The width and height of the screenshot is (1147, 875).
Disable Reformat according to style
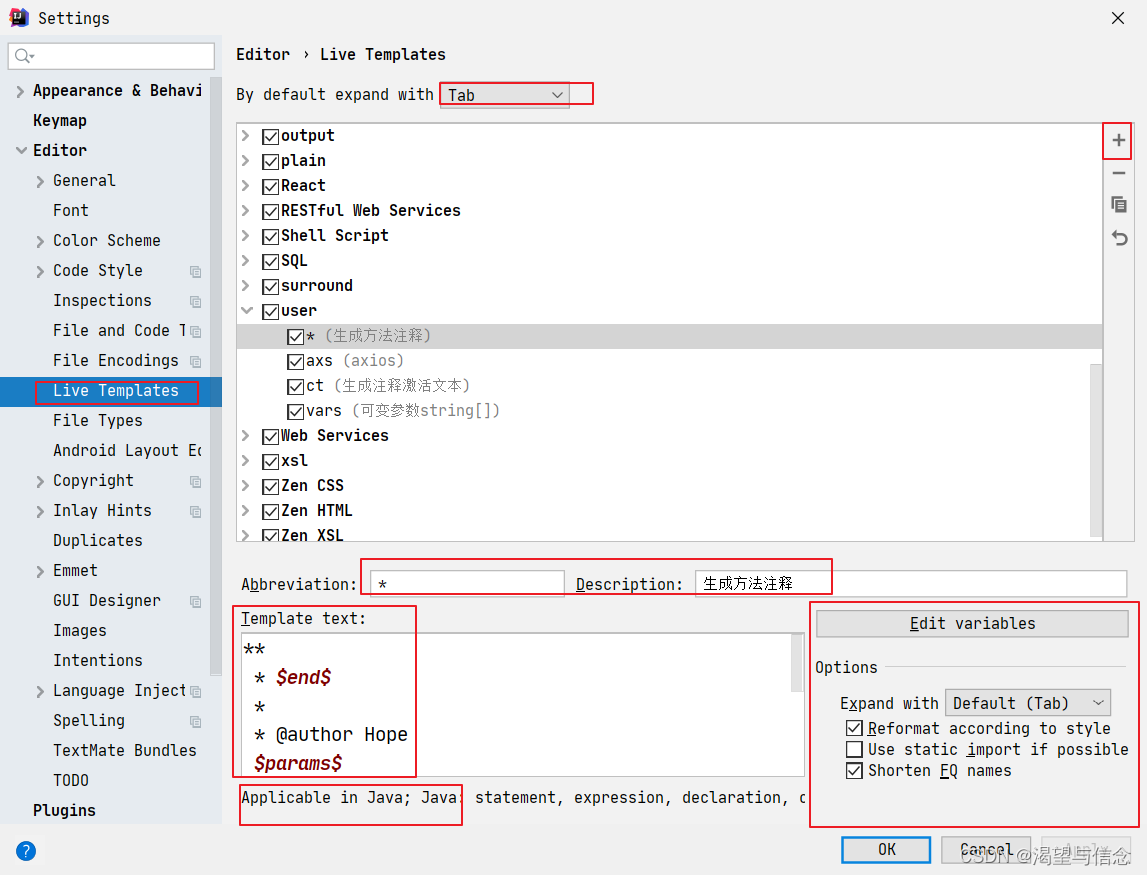tap(854, 729)
